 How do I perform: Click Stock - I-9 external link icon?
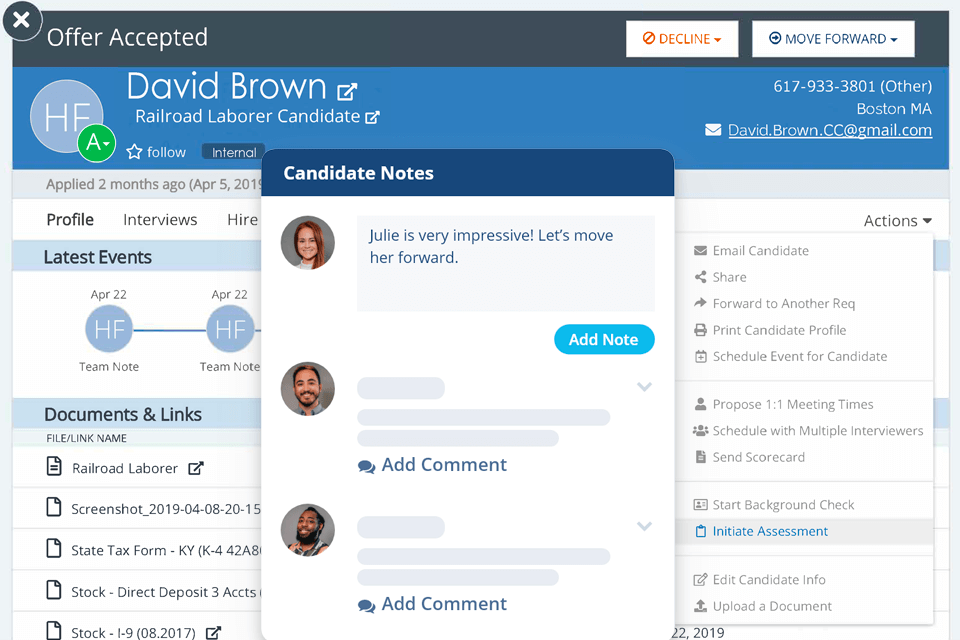click(213, 632)
